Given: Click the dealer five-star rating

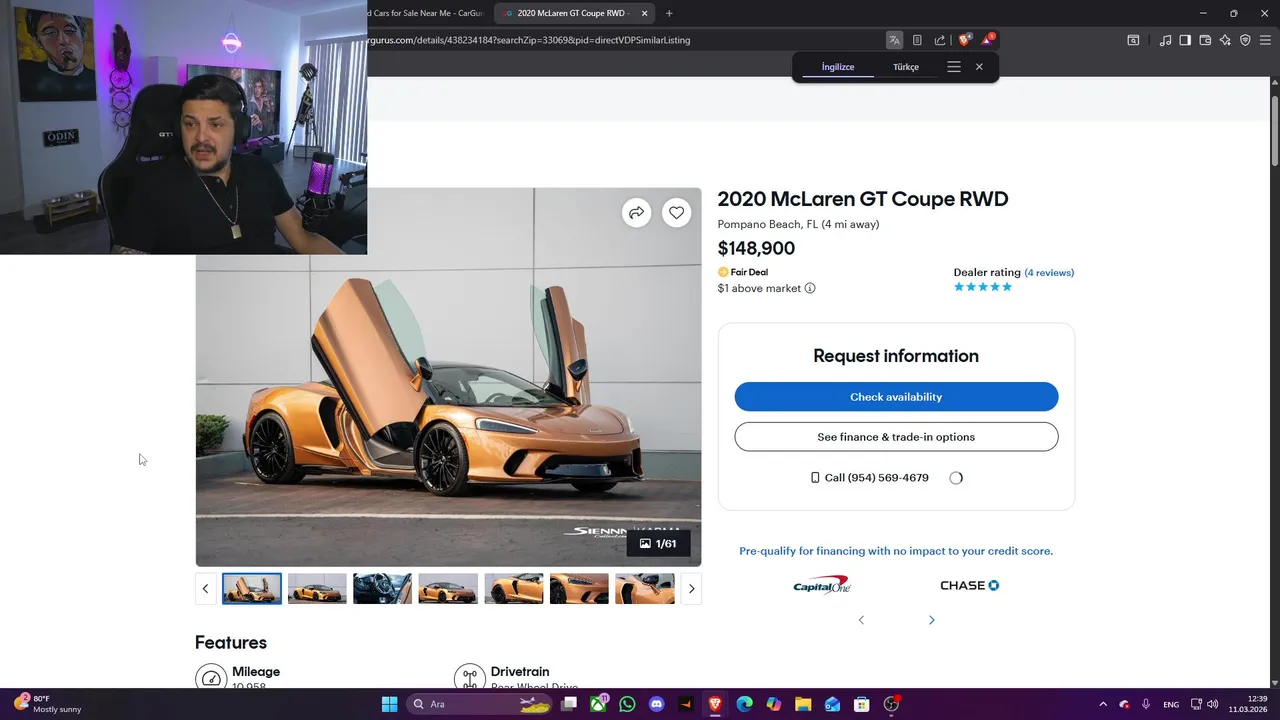Looking at the screenshot, I should tap(983, 287).
